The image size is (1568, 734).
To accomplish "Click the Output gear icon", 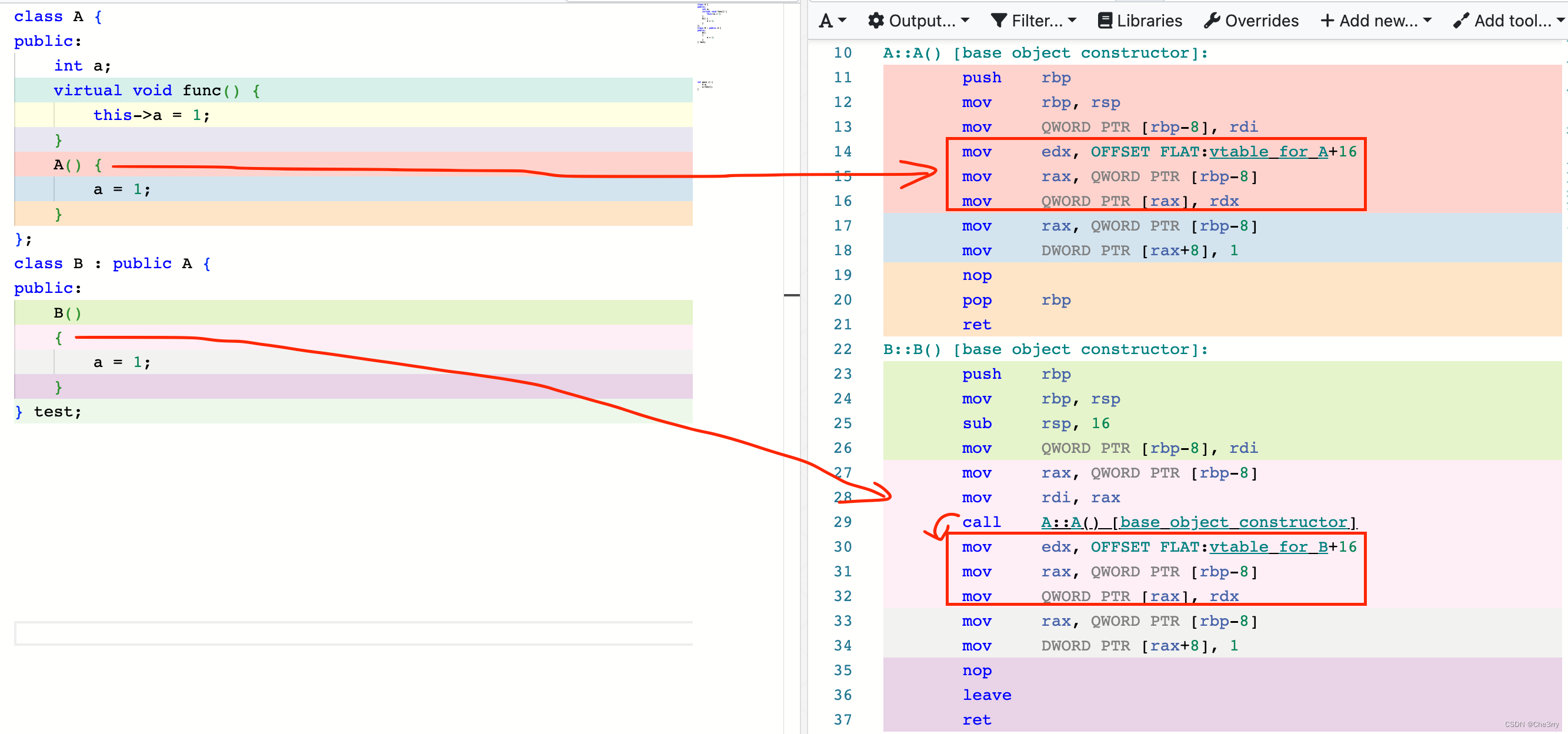I will click(876, 21).
